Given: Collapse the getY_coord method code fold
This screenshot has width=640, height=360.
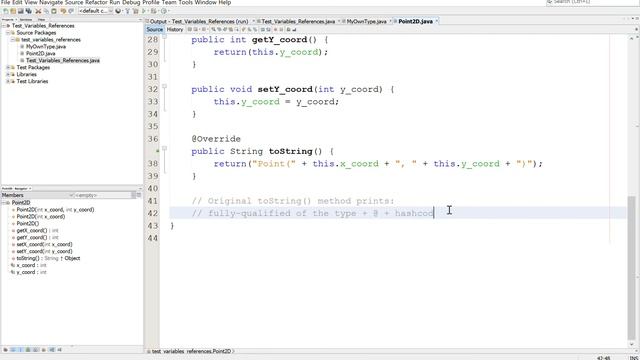Looking at the screenshot, I should (x=164, y=37).
